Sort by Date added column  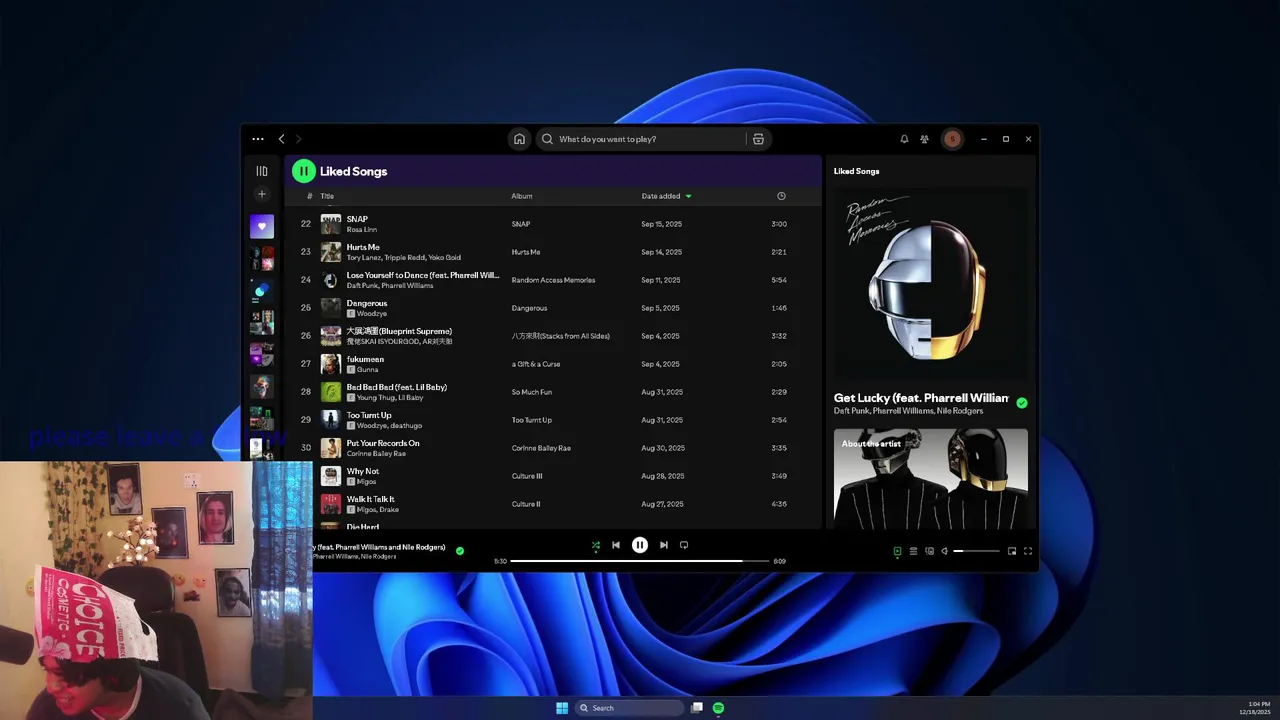pos(666,196)
